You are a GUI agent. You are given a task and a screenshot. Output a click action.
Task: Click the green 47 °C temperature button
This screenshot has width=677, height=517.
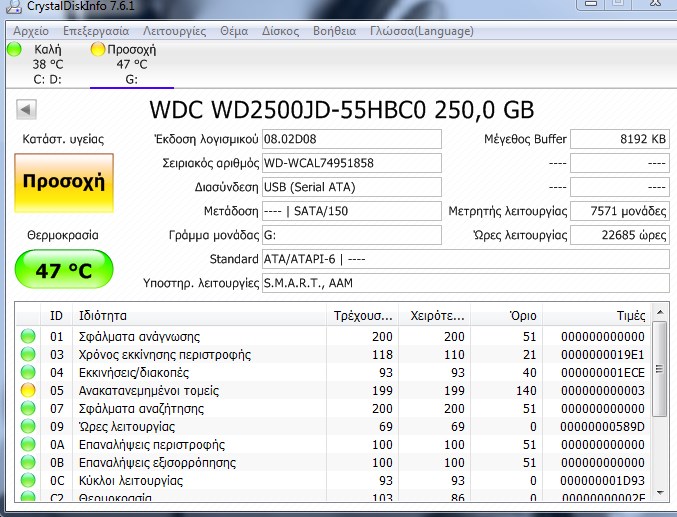click(64, 269)
